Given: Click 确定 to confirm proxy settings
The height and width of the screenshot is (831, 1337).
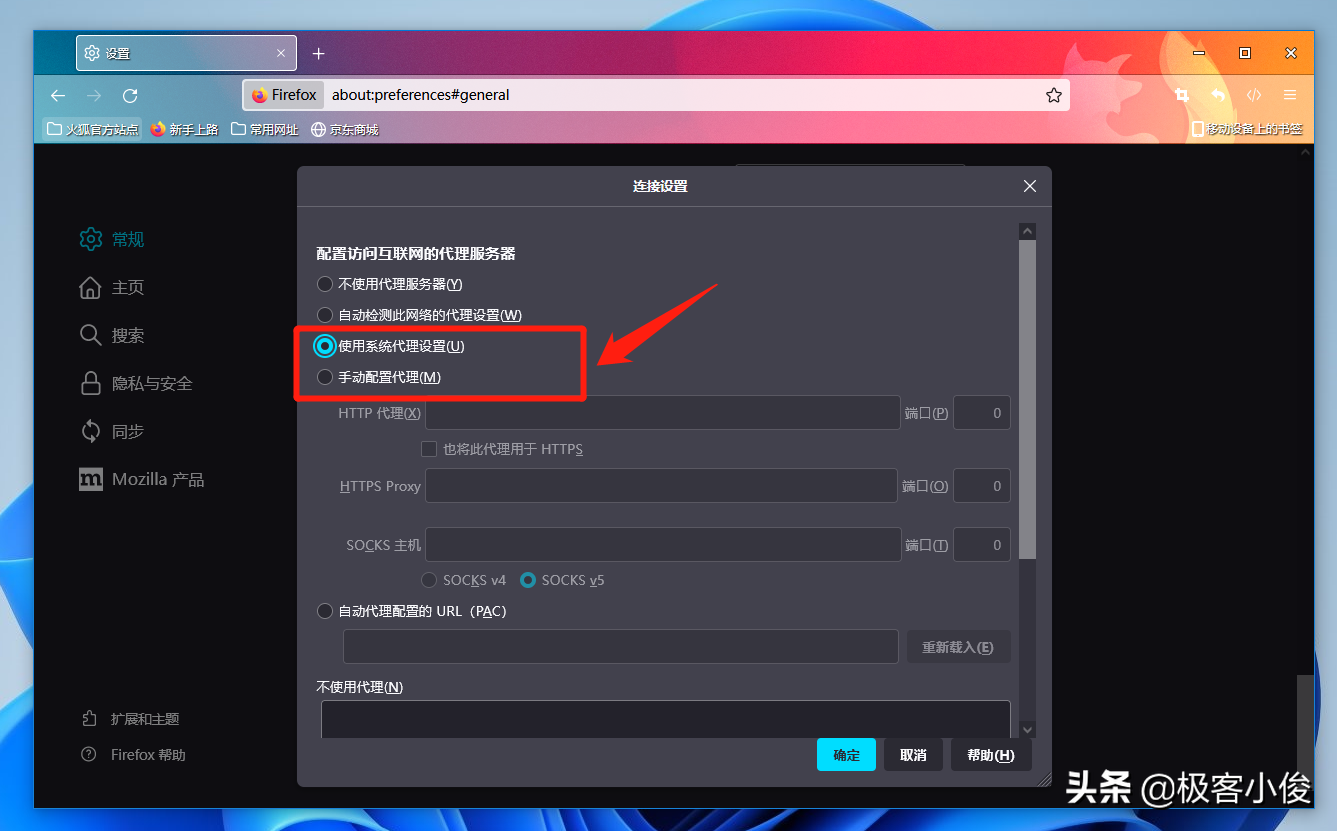Looking at the screenshot, I should [846, 755].
